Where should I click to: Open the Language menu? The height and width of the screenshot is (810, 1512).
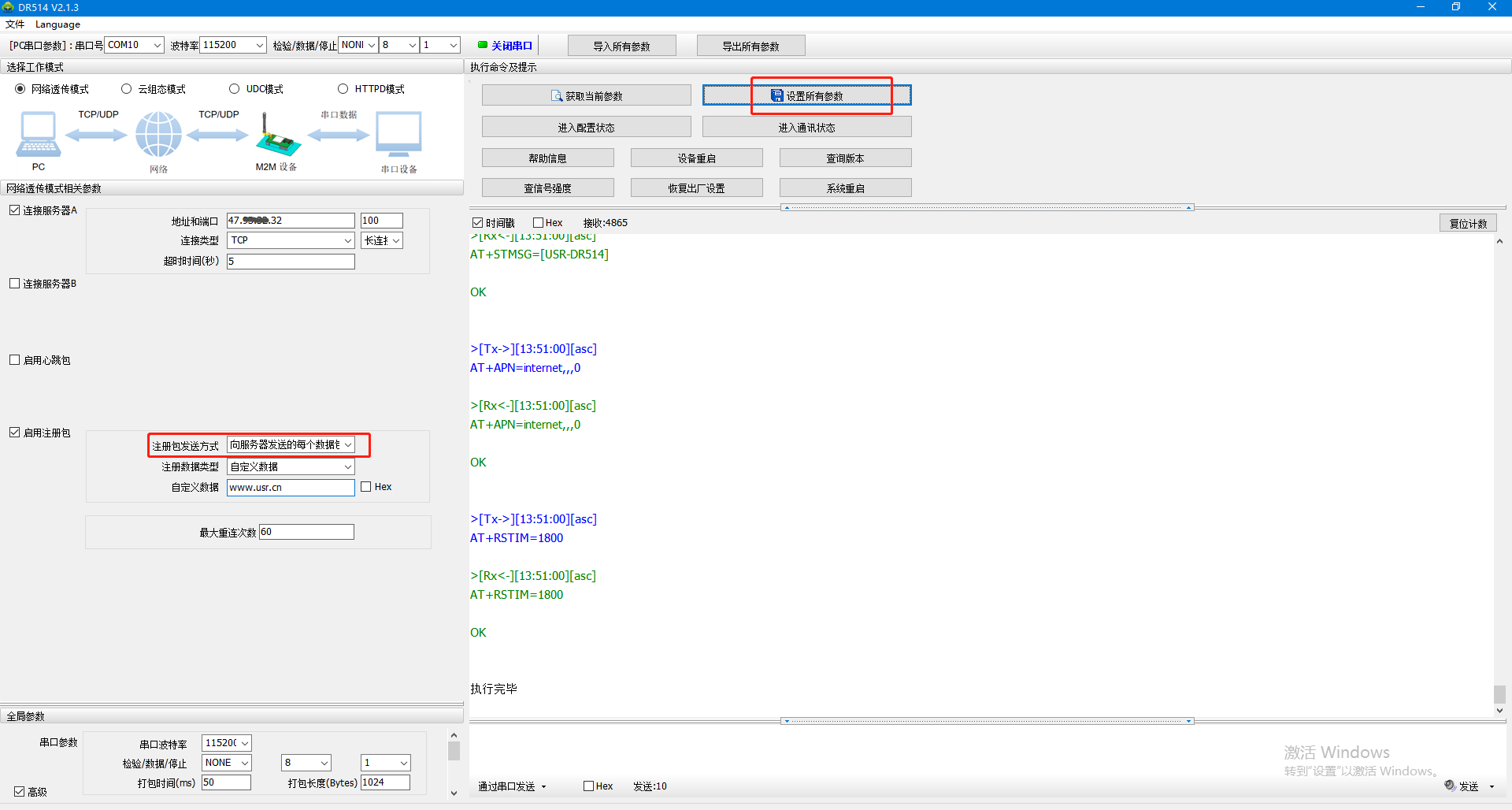57,24
